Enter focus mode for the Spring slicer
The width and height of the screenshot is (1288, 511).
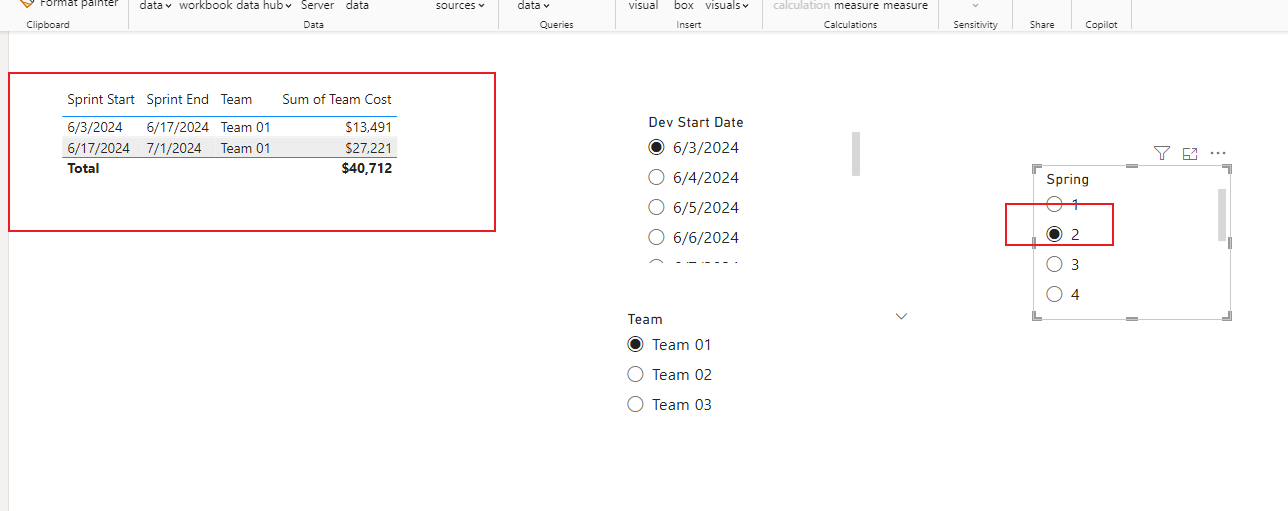(x=1190, y=153)
